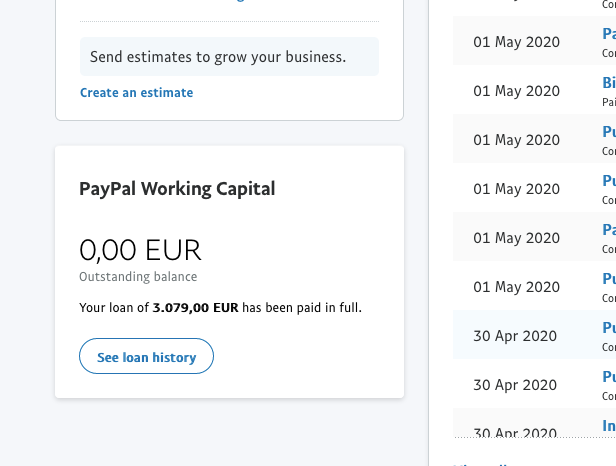Open the 'Pa' link in fifth 01 May row
616x466 pixels.
609,230
